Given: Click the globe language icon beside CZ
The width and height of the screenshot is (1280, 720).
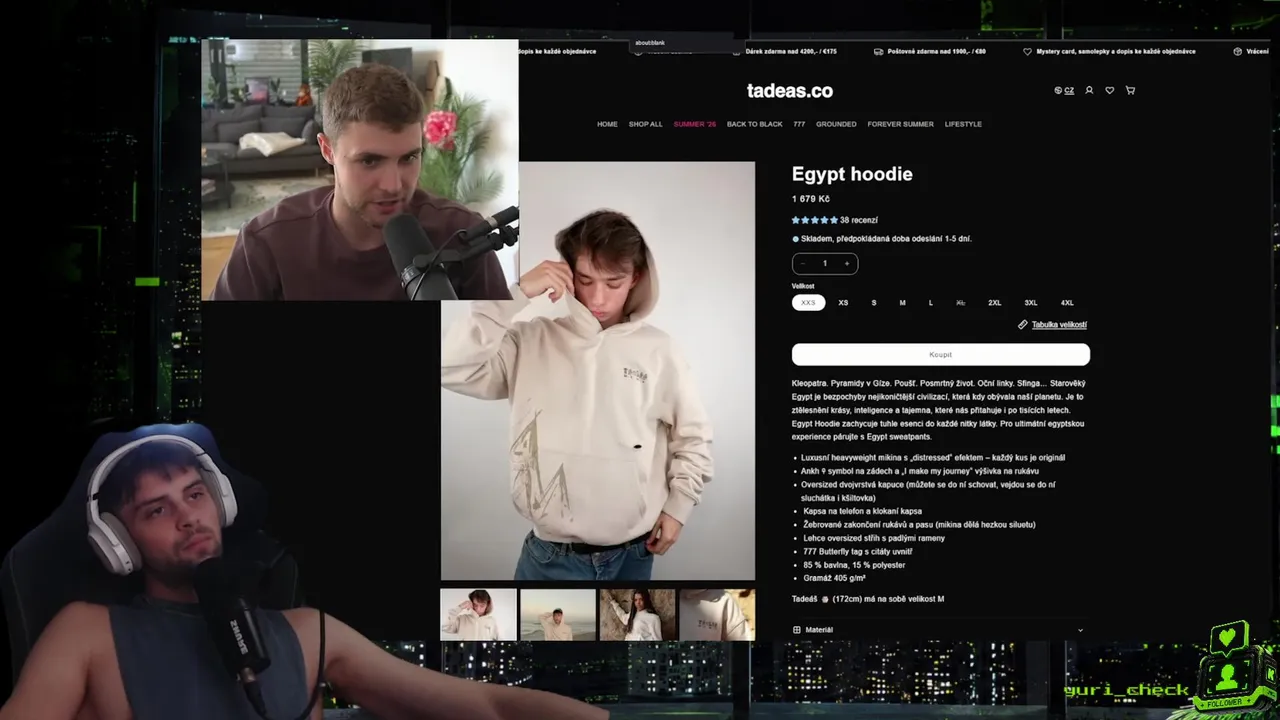Looking at the screenshot, I should point(1058,90).
